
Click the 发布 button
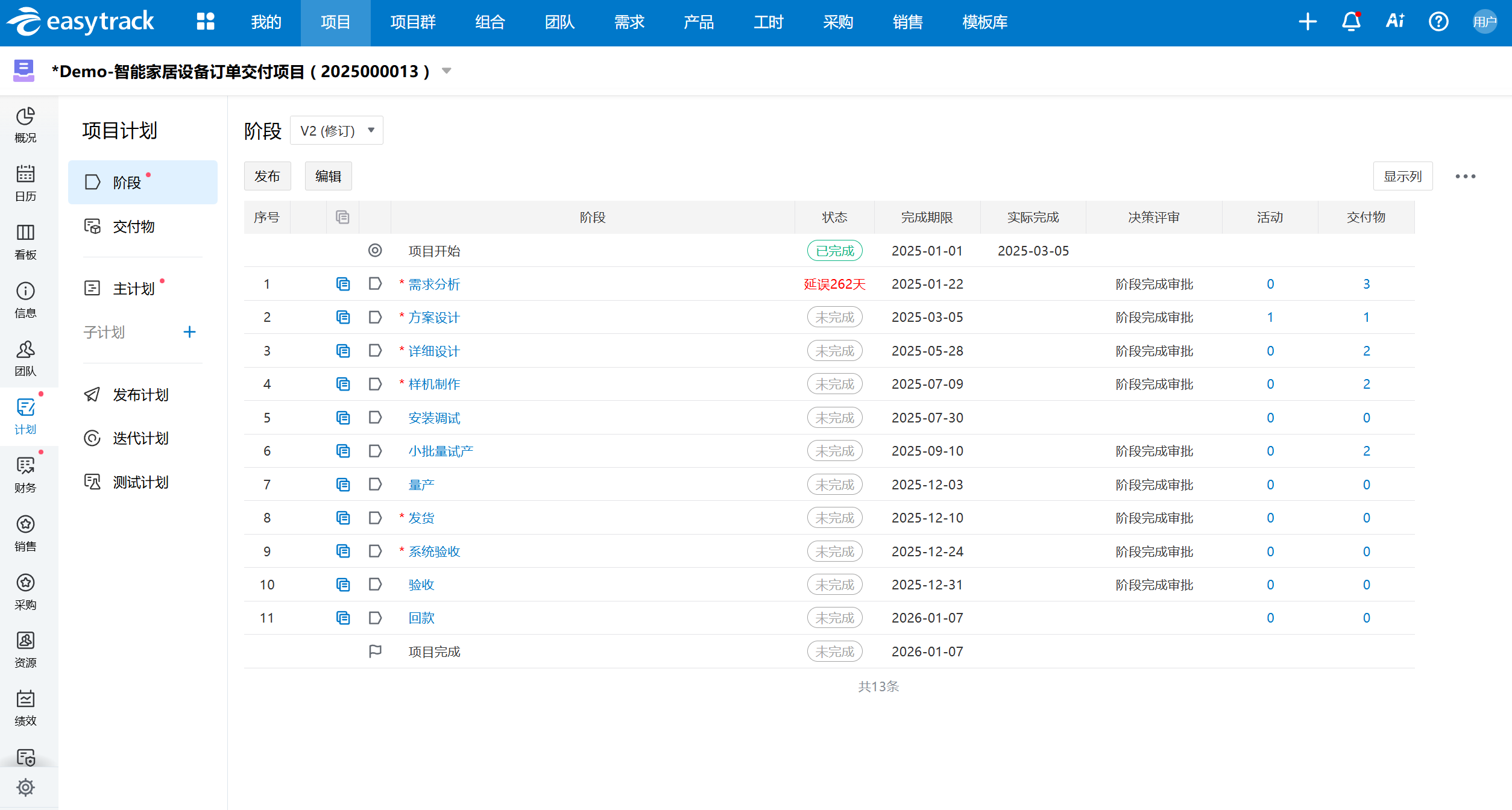[267, 176]
